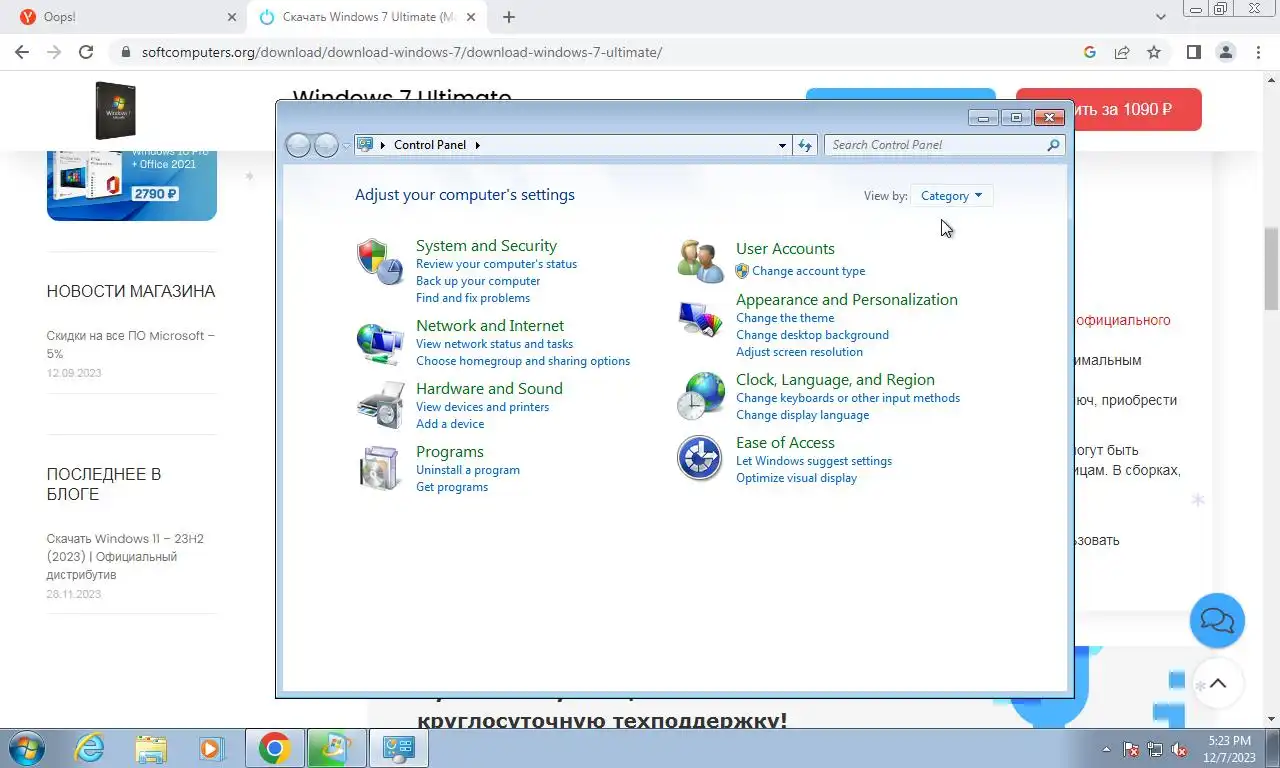Show hidden tray icons arrow
The image size is (1280, 768).
1106,749
